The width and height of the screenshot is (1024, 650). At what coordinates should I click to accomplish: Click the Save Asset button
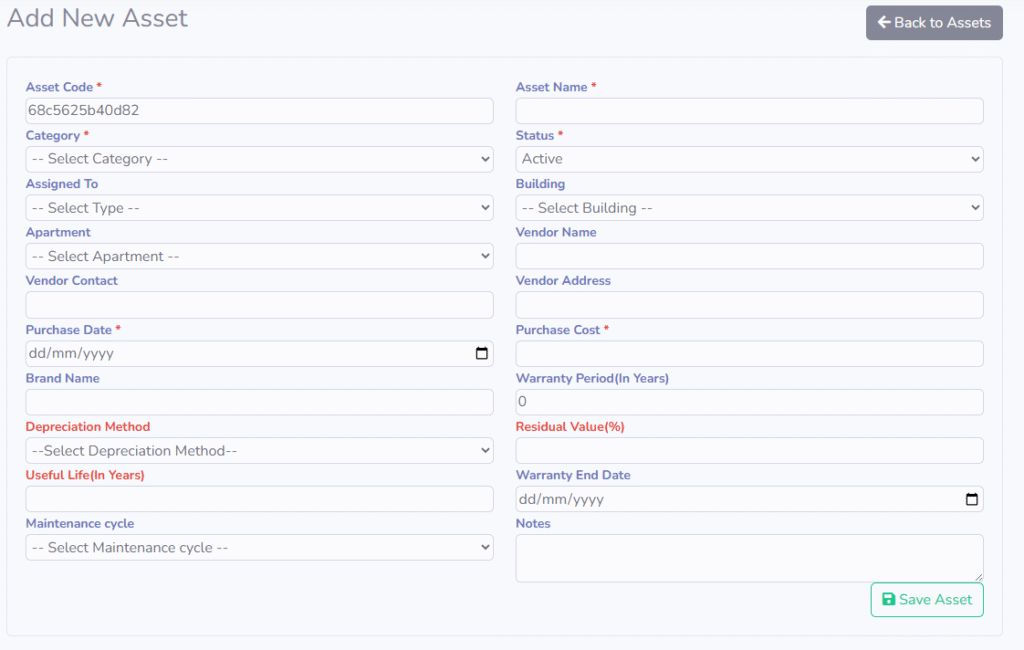pyautogui.click(x=927, y=600)
